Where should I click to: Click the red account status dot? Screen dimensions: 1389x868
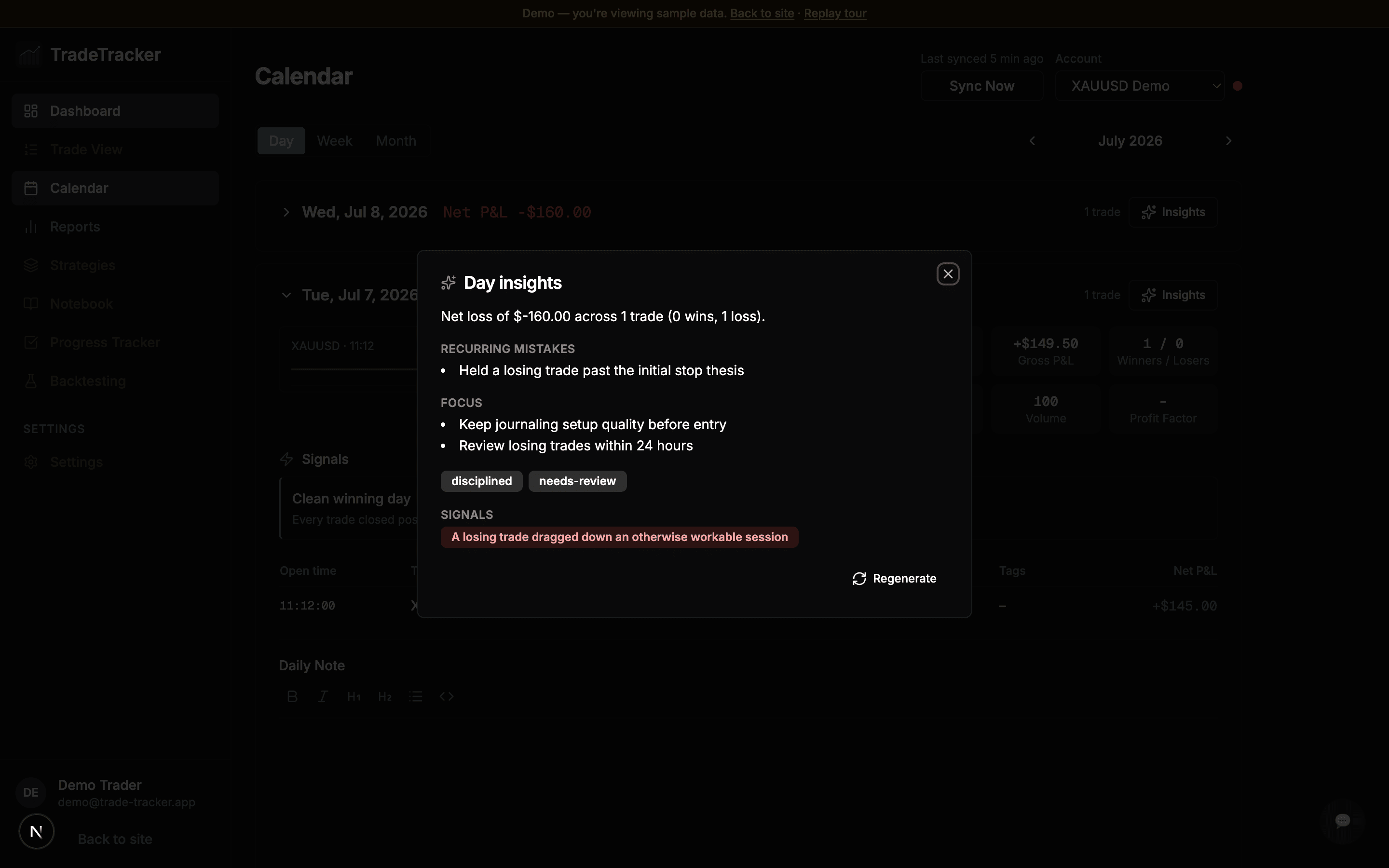pyautogui.click(x=1238, y=86)
